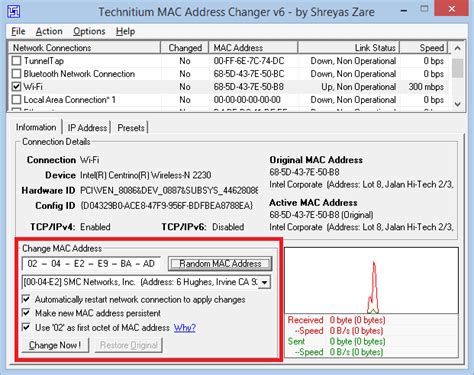Expand the SMC Networks vendor dropdown
The image size is (474, 375).
pos(264,282)
